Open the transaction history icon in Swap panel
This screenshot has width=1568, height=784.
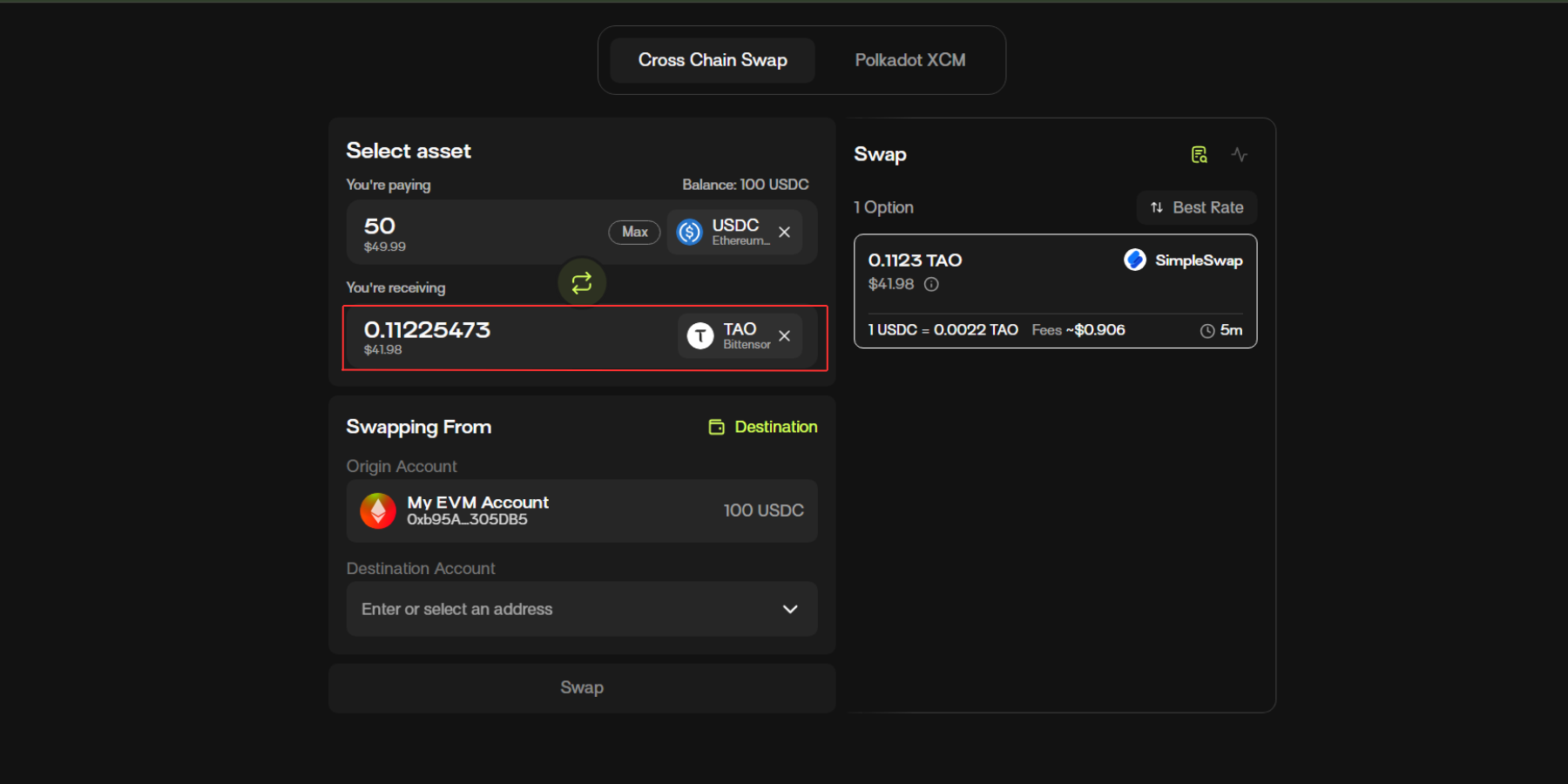tap(1200, 155)
